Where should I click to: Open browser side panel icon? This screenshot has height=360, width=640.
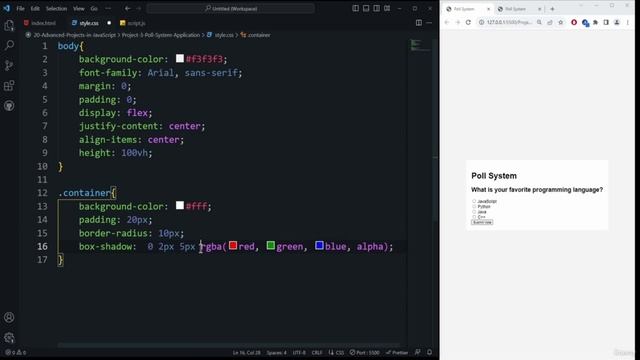coord(606,22)
